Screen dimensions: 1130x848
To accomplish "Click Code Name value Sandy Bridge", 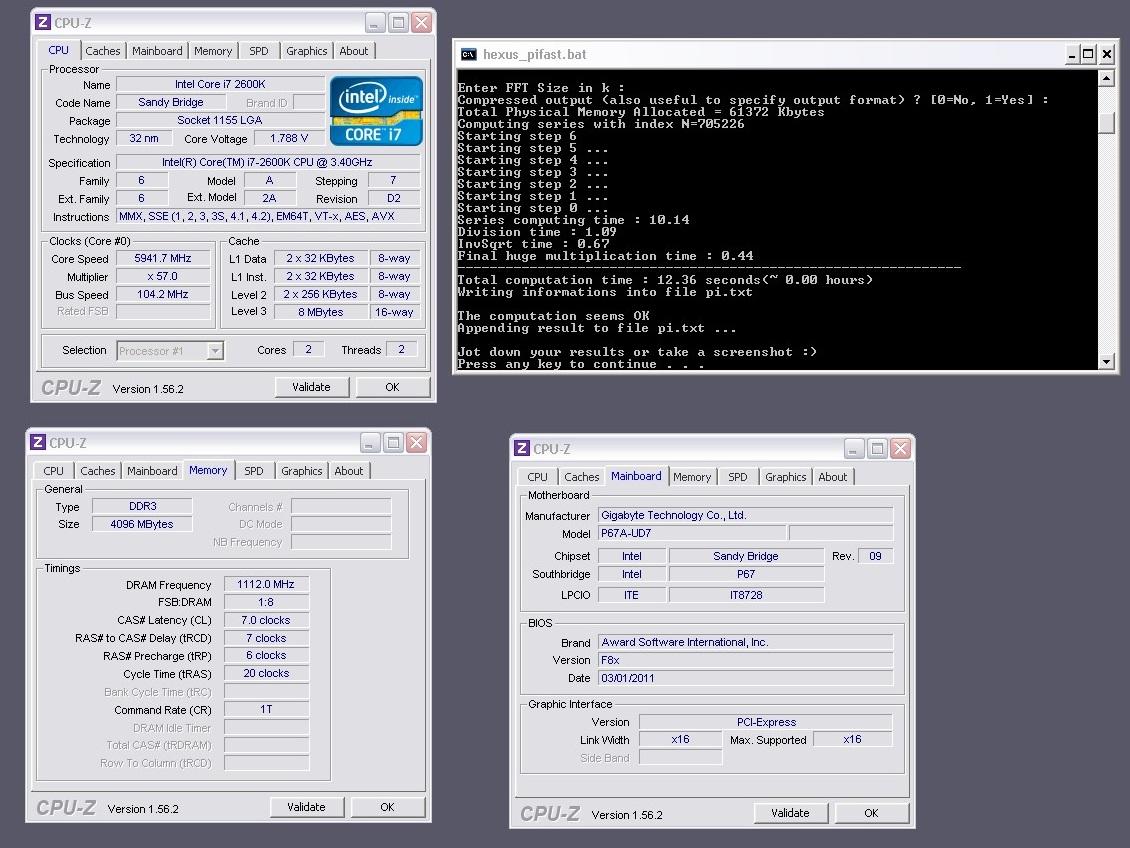I will (171, 102).
